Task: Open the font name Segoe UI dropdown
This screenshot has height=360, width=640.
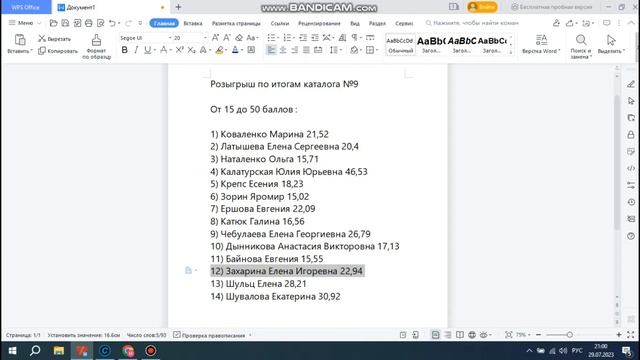Action: click(170, 38)
